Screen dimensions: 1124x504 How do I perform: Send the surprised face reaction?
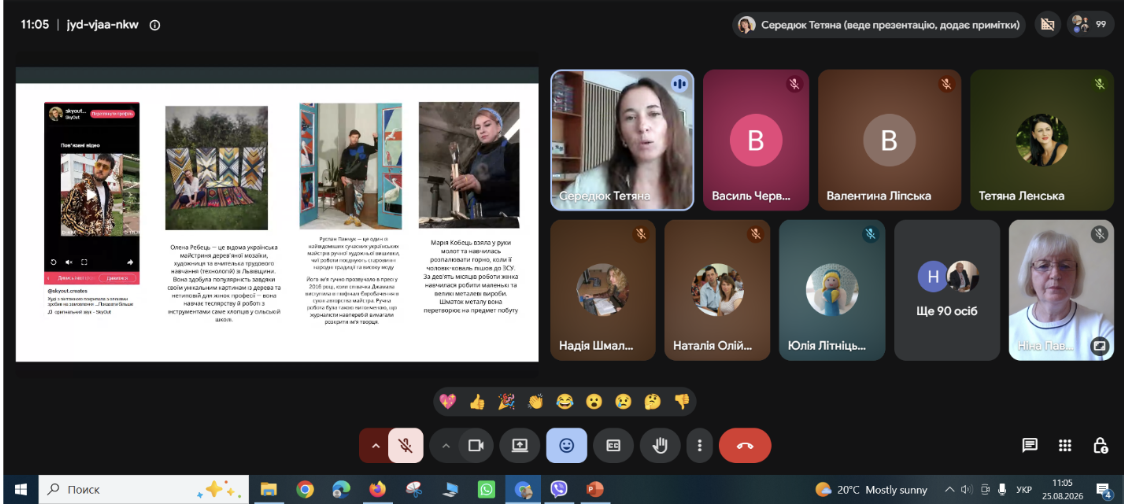594,401
